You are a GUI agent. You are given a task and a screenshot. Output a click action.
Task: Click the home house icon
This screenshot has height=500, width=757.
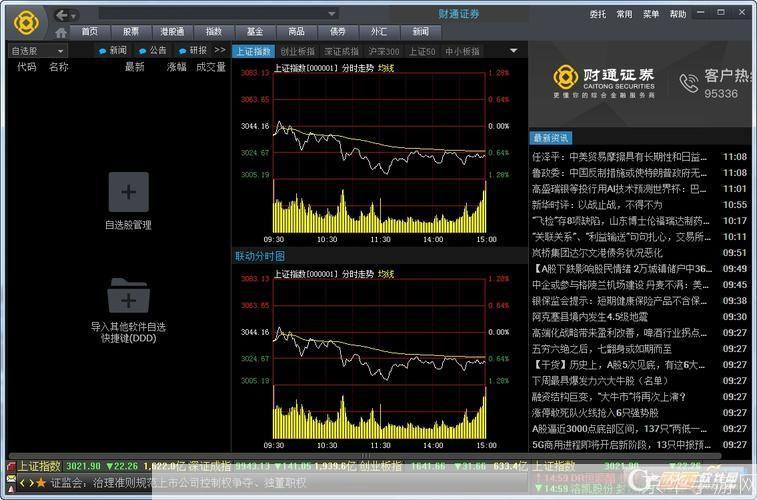coord(61,32)
